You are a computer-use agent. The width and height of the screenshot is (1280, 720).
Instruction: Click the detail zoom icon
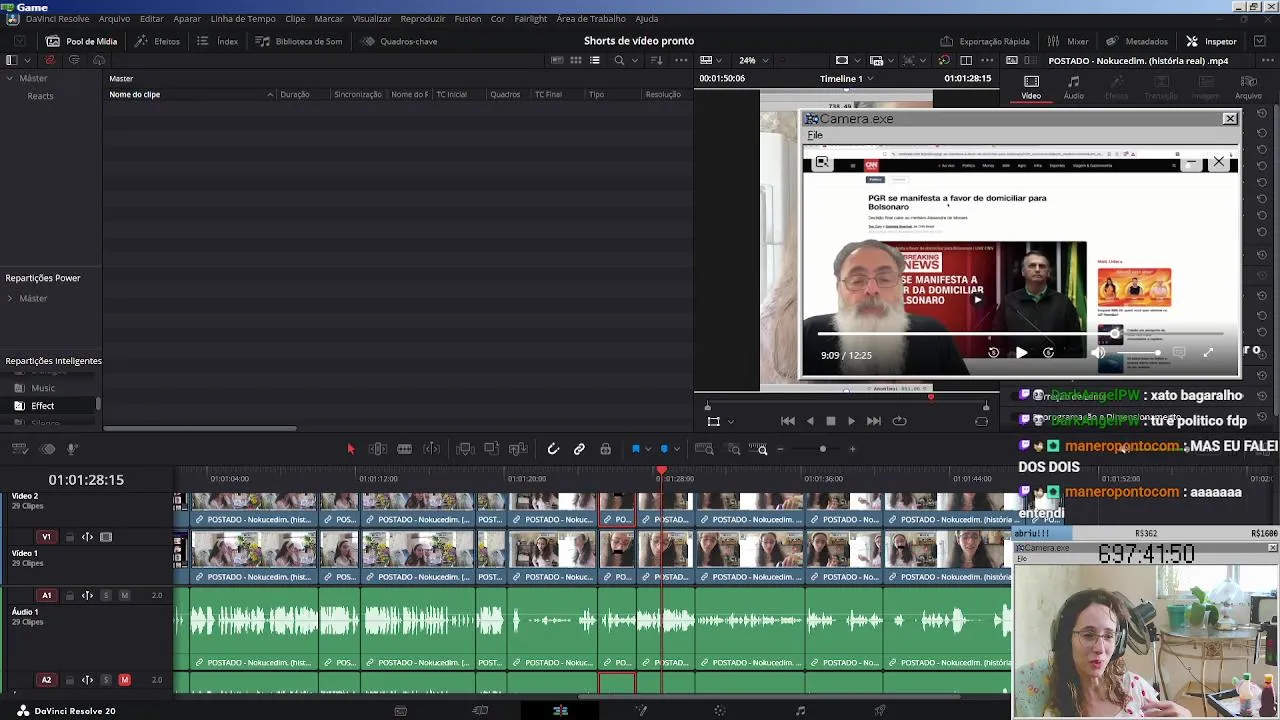pyautogui.click(x=733, y=449)
